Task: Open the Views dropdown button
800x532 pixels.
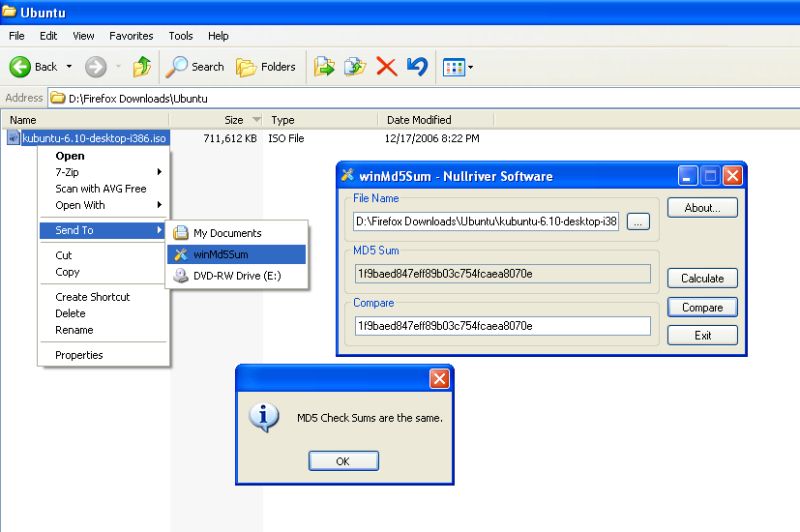Action: [458, 67]
